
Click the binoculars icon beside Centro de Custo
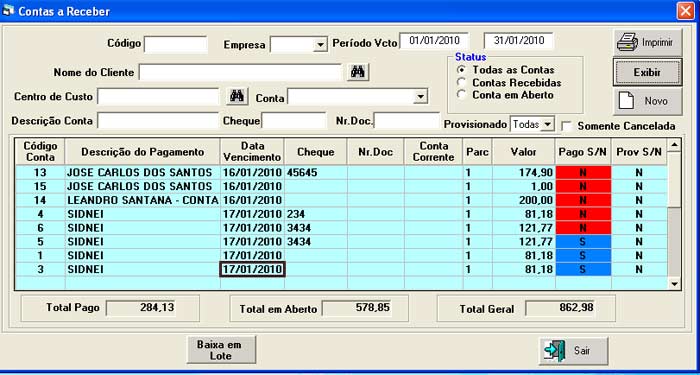(237, 96)
